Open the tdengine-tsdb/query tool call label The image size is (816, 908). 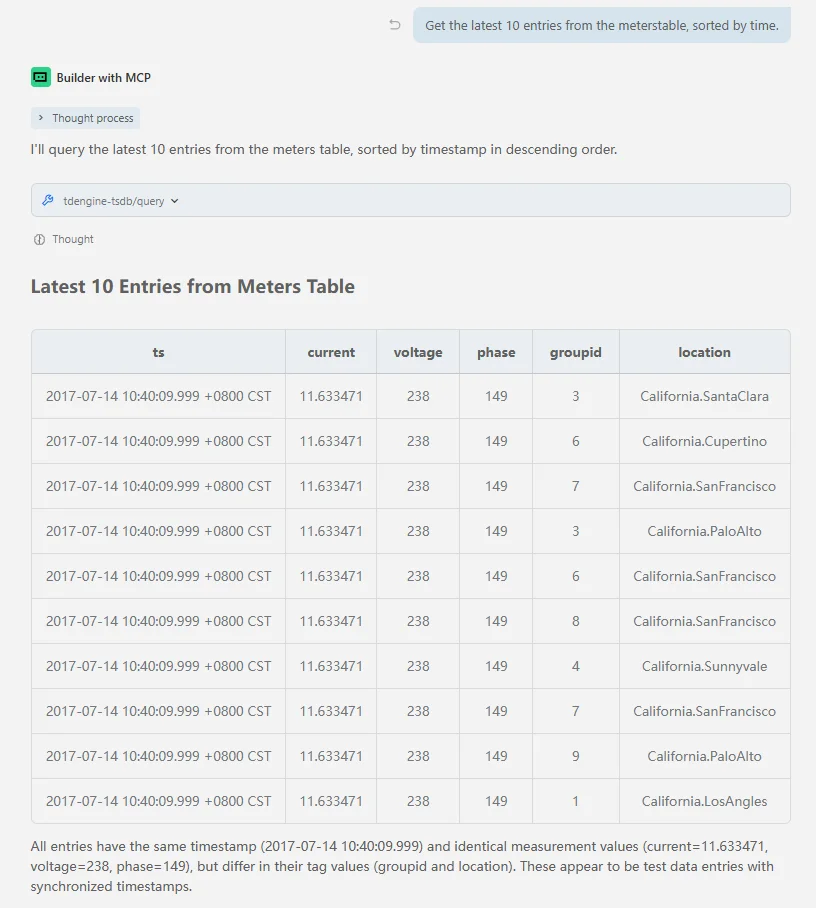[113, 201]
